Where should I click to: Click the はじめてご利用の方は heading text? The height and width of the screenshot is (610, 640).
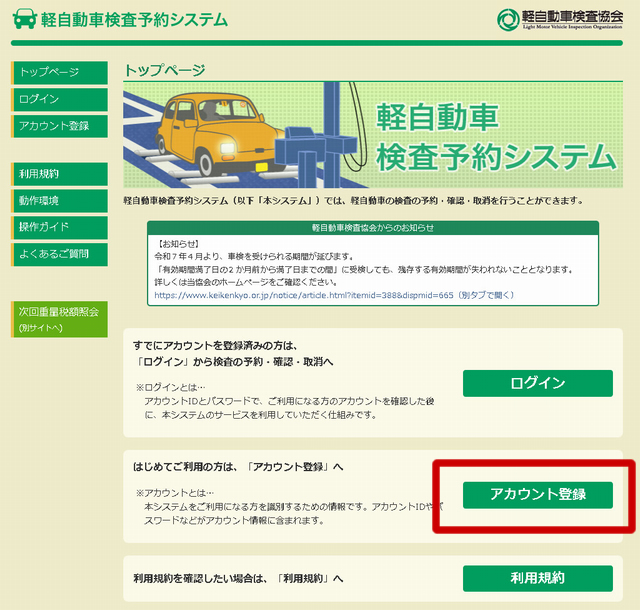tap(238, 467)
